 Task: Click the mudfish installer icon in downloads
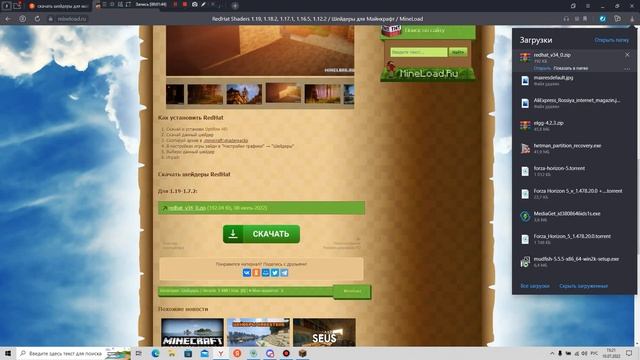click(x=525, y=262)
